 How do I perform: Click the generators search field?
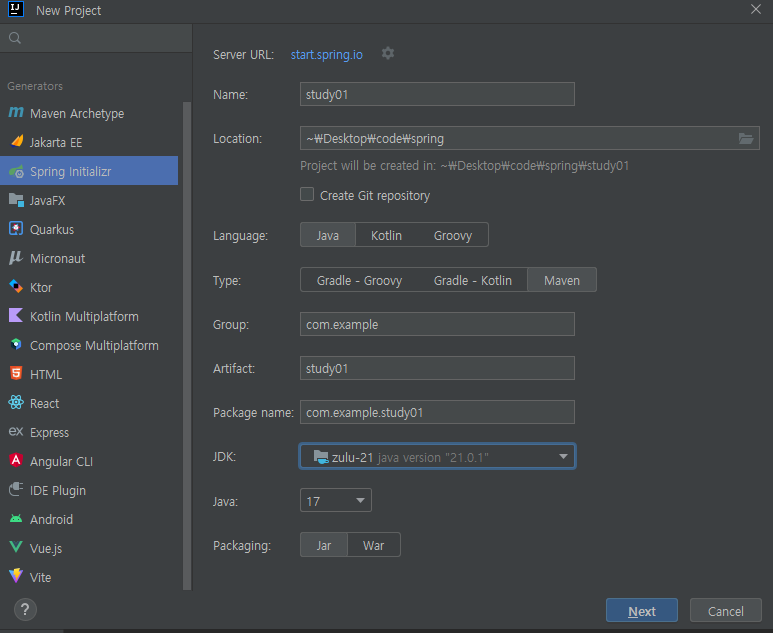(96, 38)
